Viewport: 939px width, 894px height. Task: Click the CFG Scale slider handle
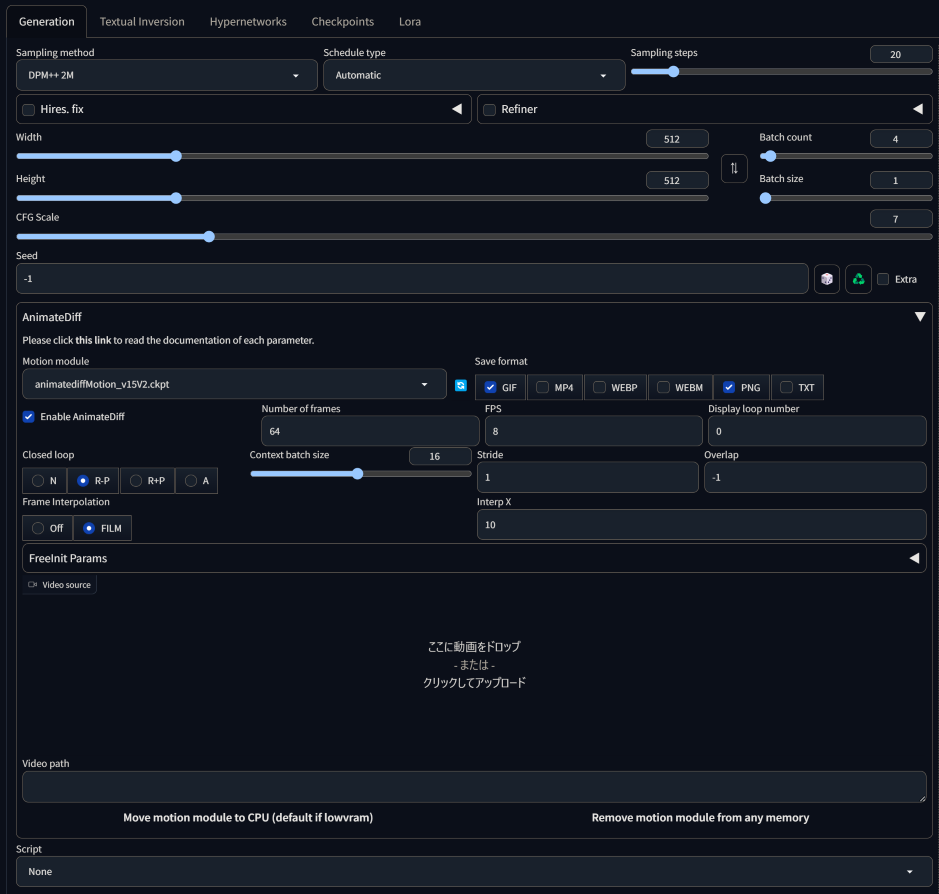208,236
